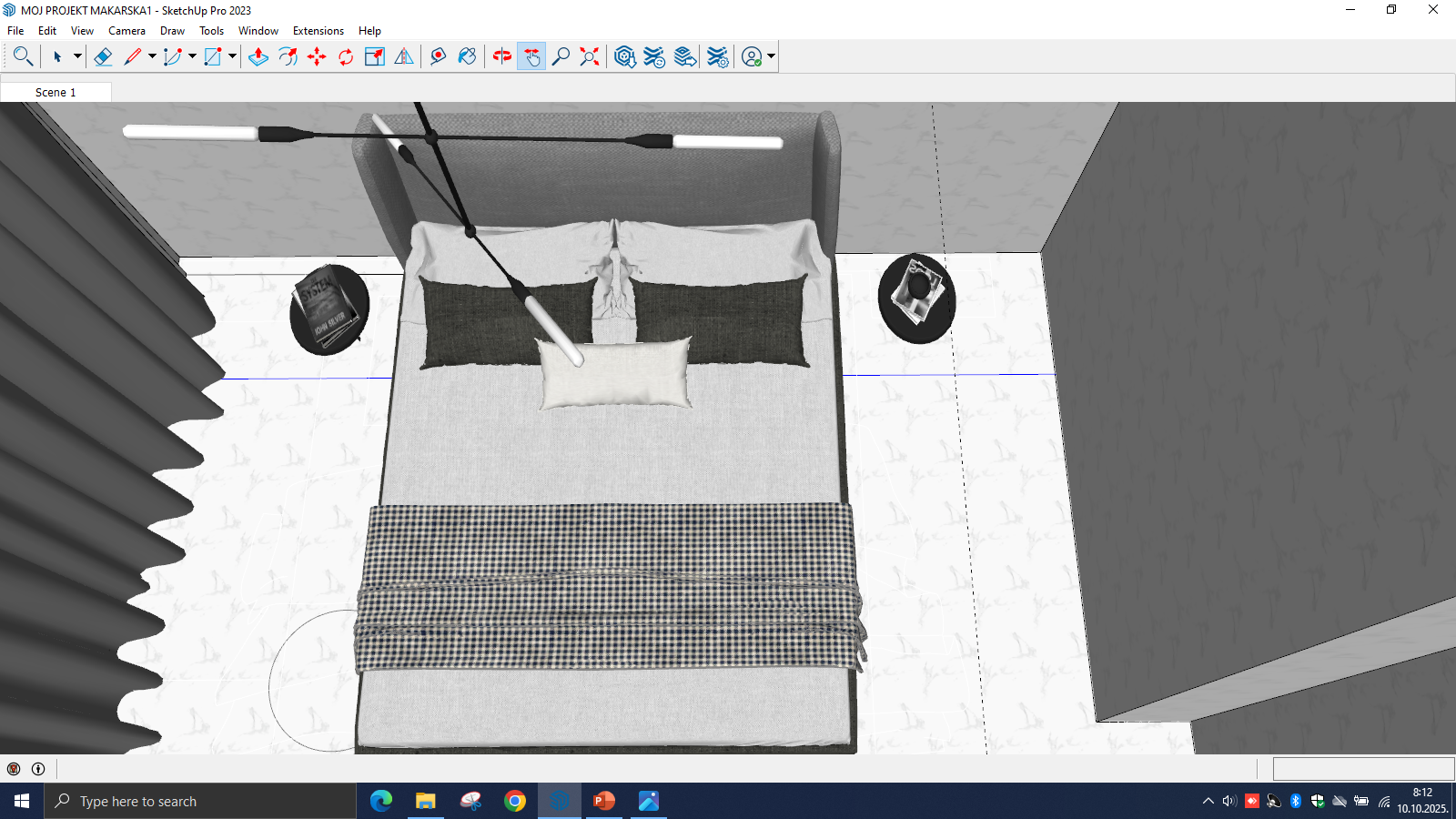Open the Camera menu
Image resolution: width=1456 pixels, height=819 pixels.
[126, 31]
